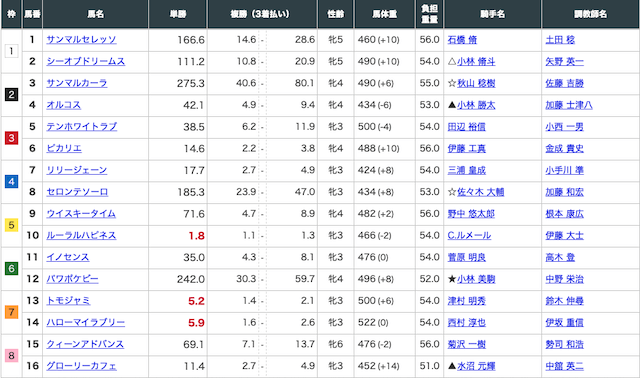This screenshot has width=640, height=378.
Task: Open horse サンマルセレッソ link
Action: (81, 40)
